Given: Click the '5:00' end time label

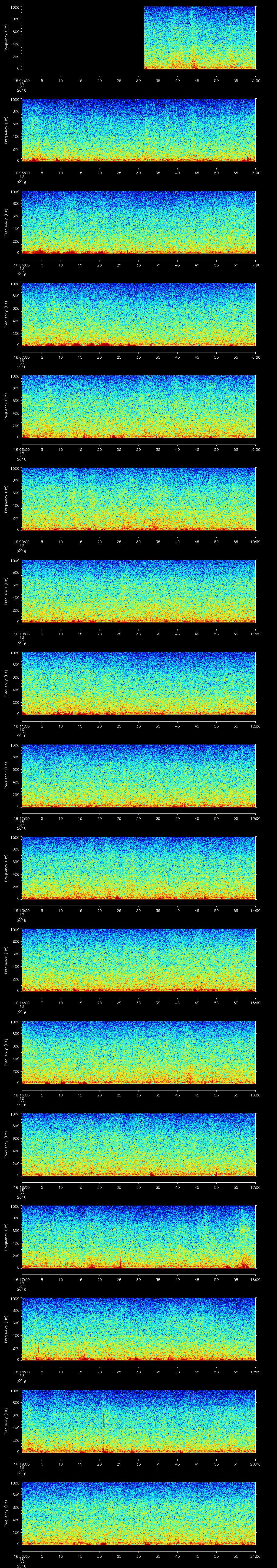Looking at the screenshot, I should pos(256,80).
